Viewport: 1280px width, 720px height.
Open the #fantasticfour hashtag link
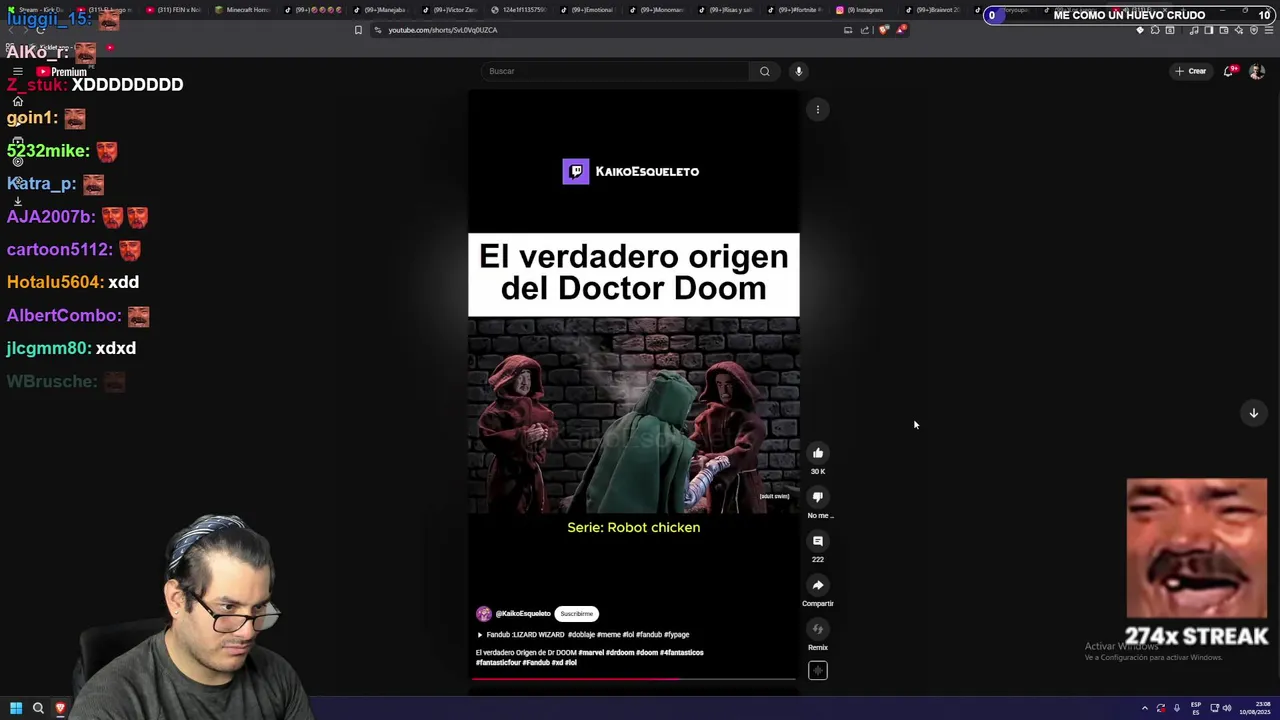point(498,663)
